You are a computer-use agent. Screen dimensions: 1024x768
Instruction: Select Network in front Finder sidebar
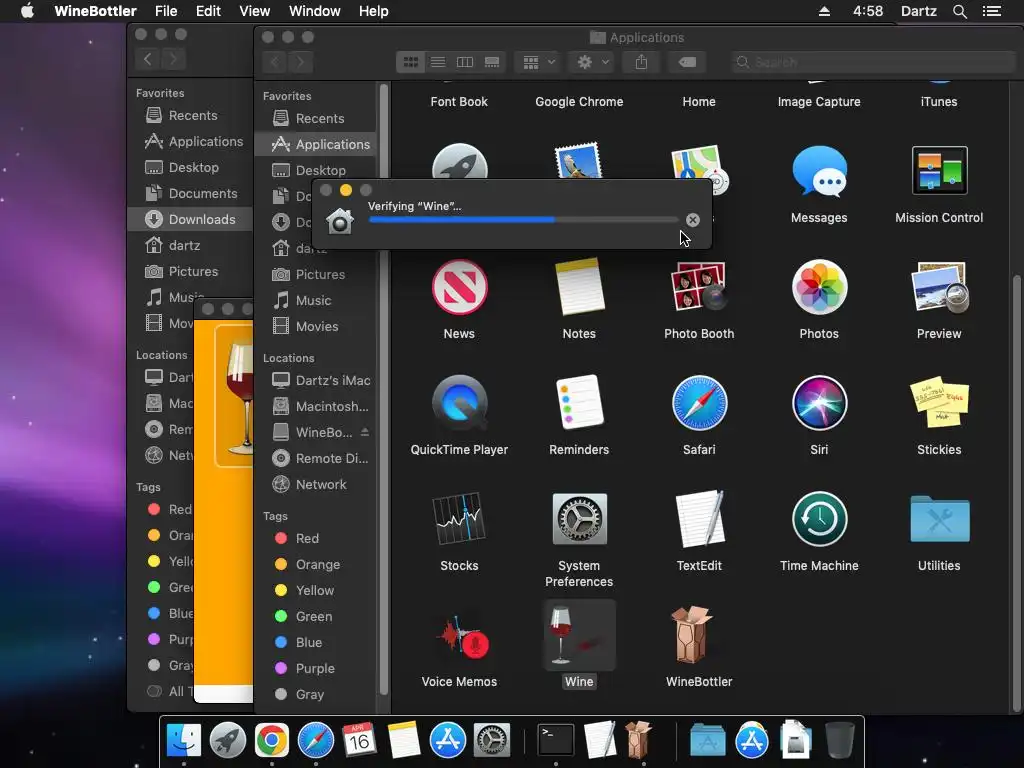tap(315, 485)
